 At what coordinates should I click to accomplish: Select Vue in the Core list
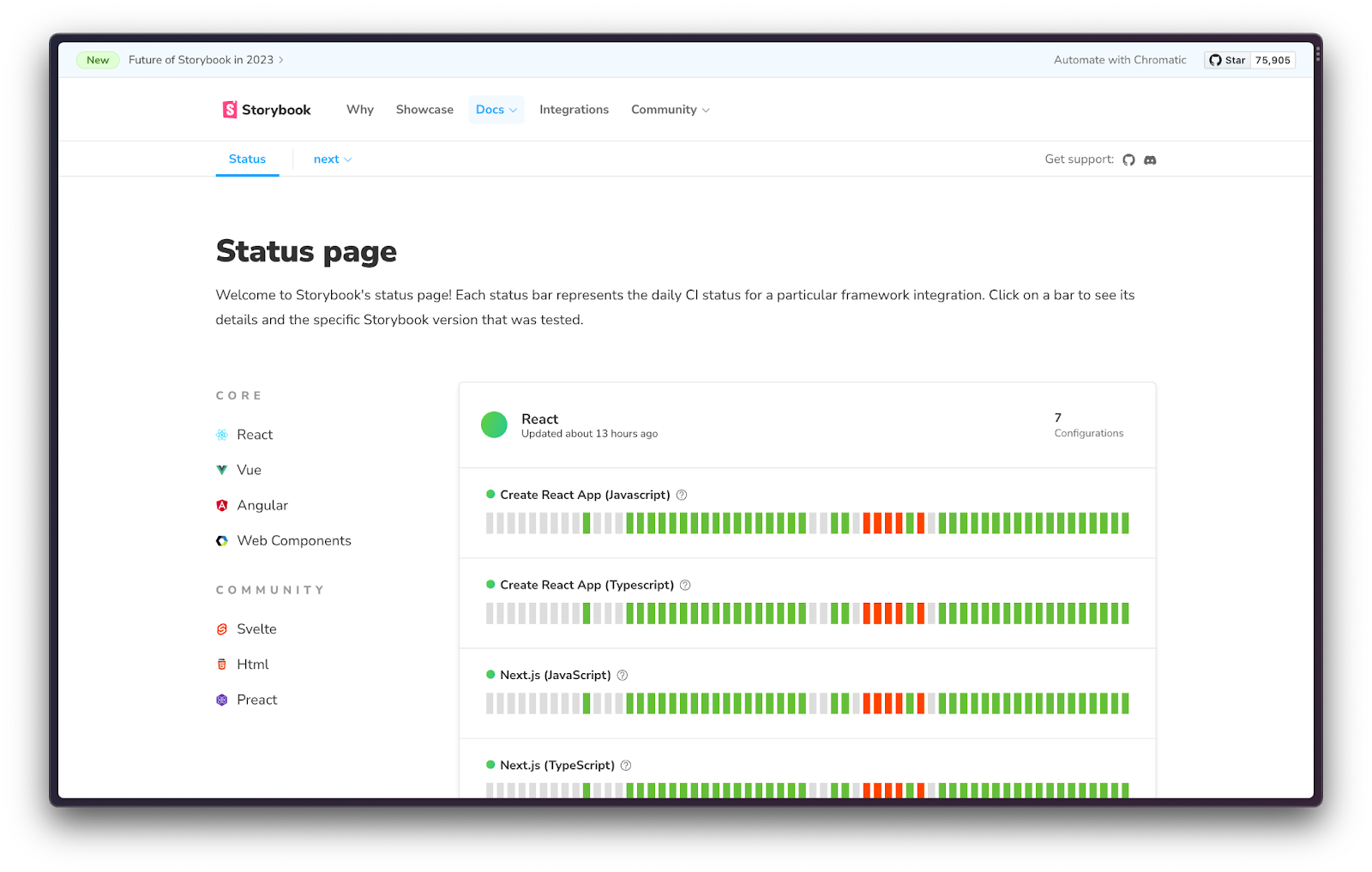(249, 470)
